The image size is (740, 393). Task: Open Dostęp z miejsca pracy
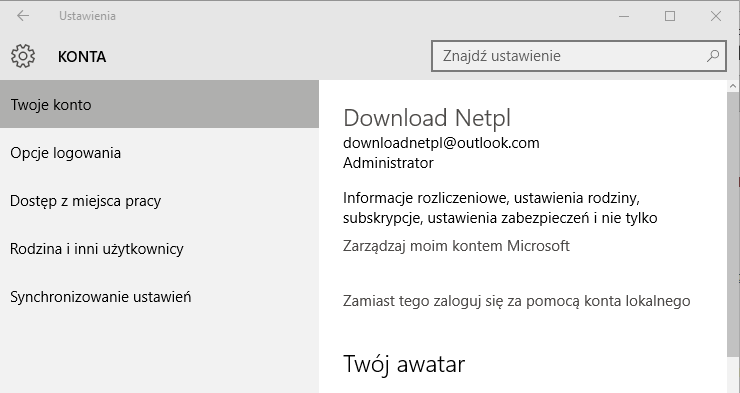click(x=160, y=201)
